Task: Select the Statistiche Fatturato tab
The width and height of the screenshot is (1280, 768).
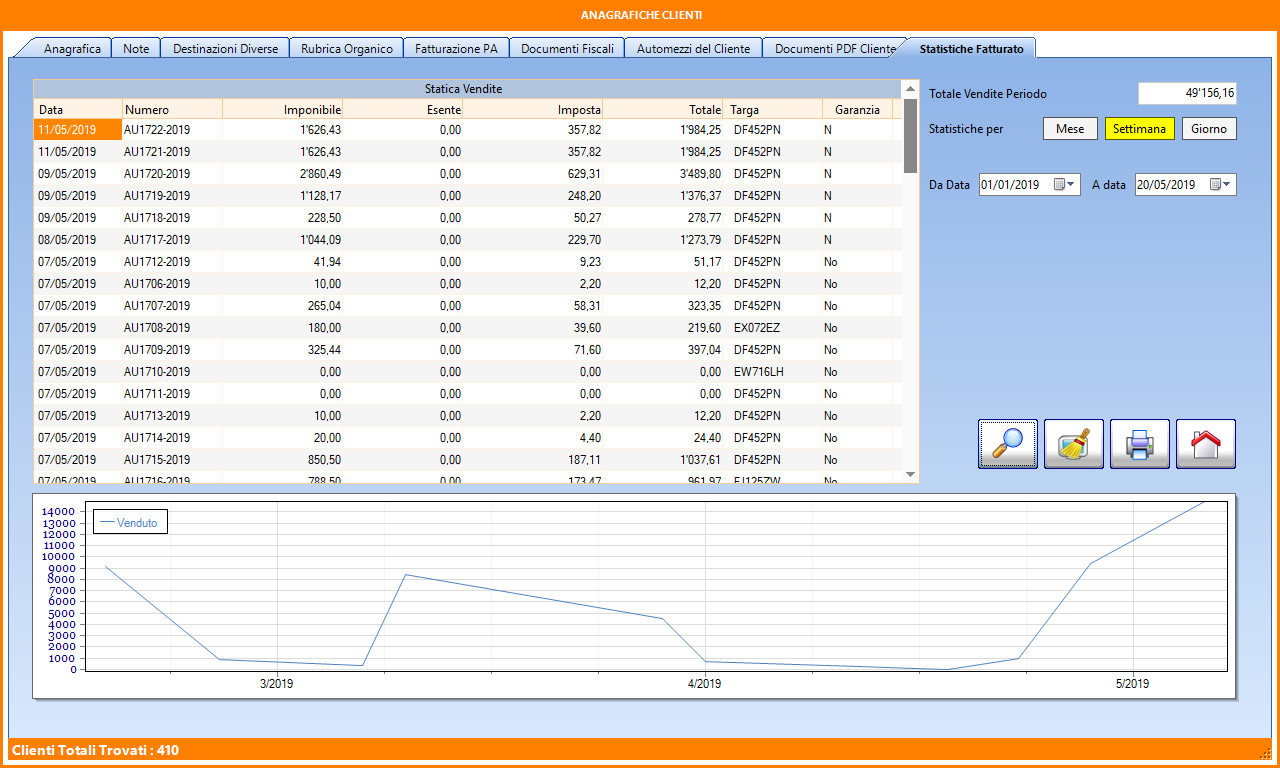Action: coord(971,48)
